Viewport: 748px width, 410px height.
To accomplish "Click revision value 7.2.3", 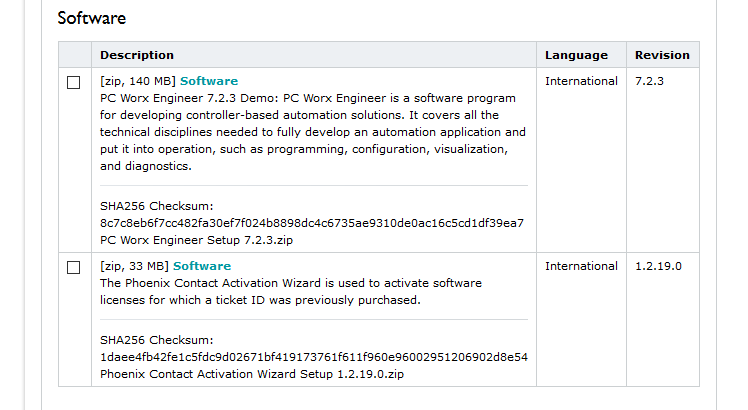I will tap(649, 81).
